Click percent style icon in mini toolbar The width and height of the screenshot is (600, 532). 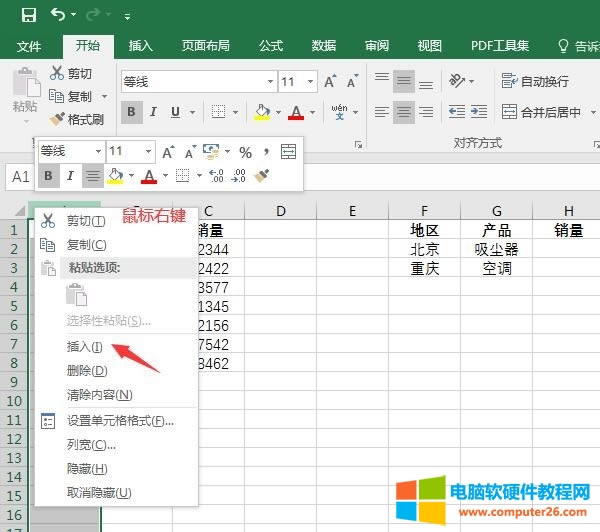tap(244, 151)
